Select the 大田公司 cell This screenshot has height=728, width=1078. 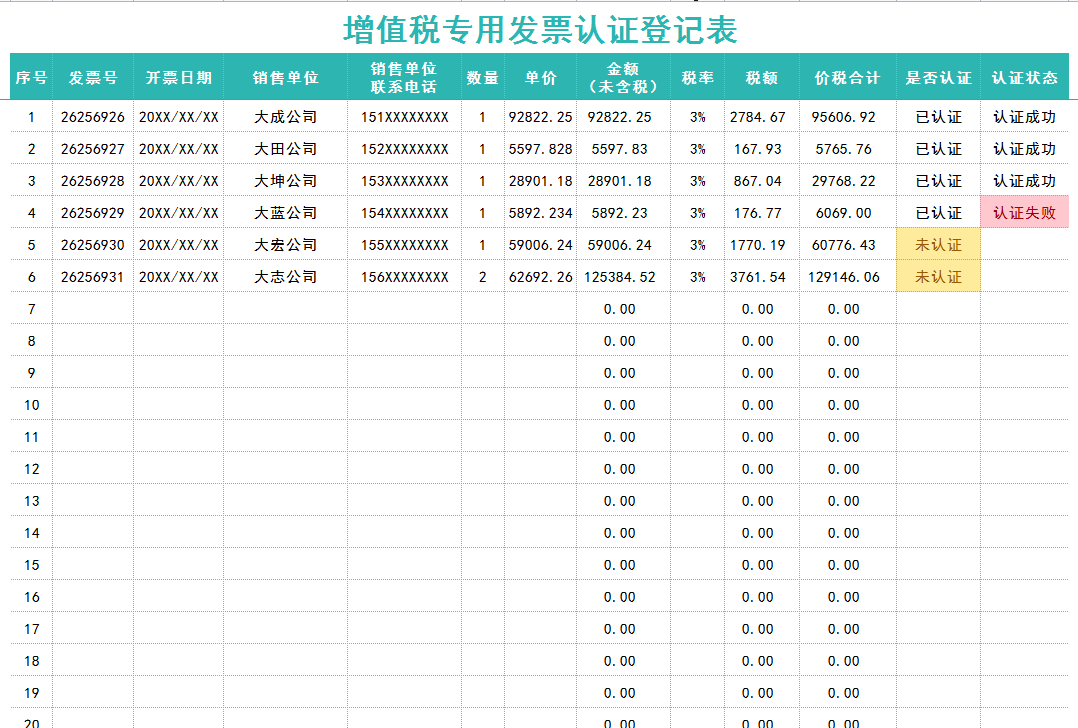coord(285,149)
